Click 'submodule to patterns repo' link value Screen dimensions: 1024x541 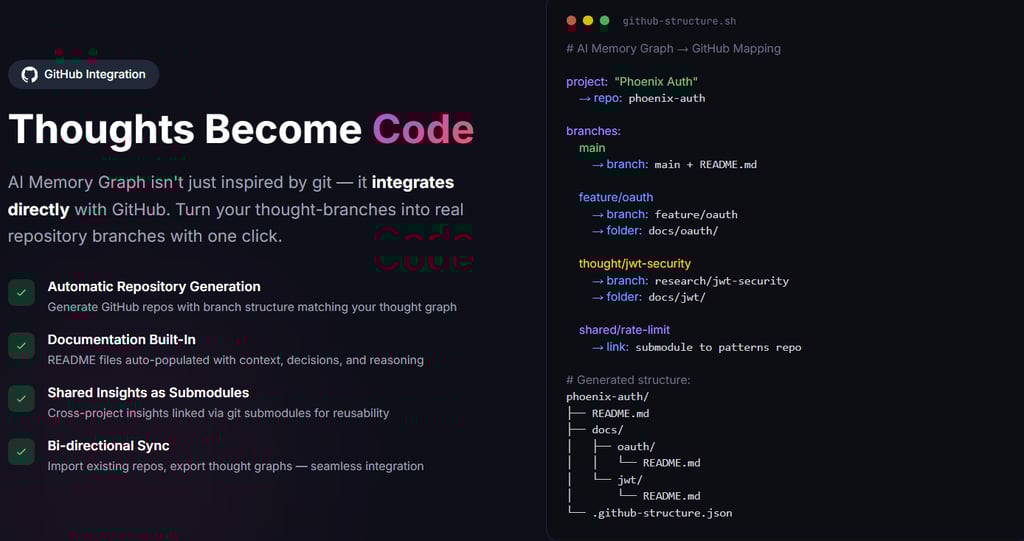pyautogui.click(x=718, y=347)
